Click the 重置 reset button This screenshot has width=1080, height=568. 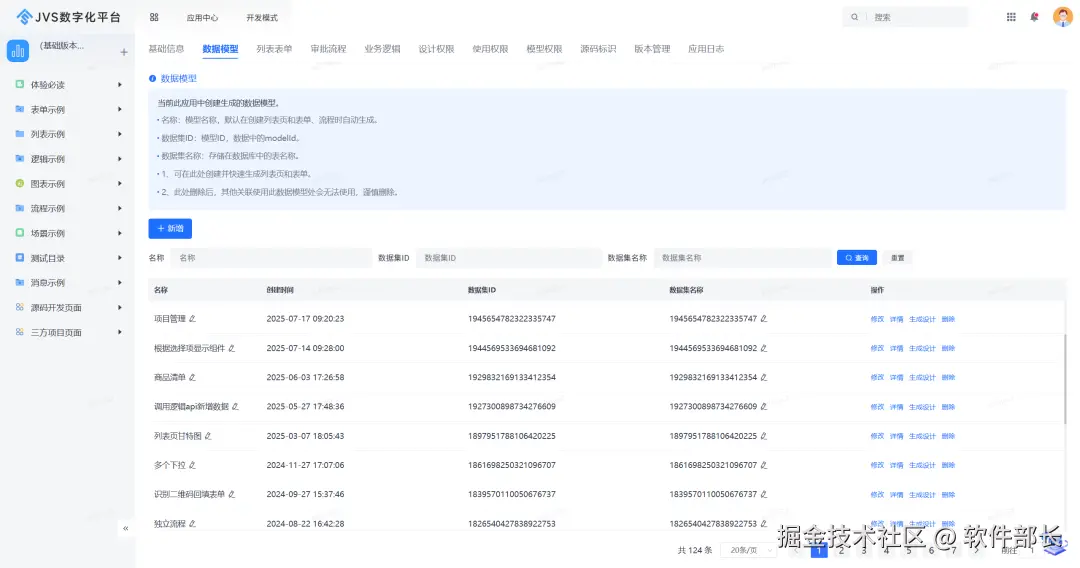pyautogui.click(x=897, y=257)
